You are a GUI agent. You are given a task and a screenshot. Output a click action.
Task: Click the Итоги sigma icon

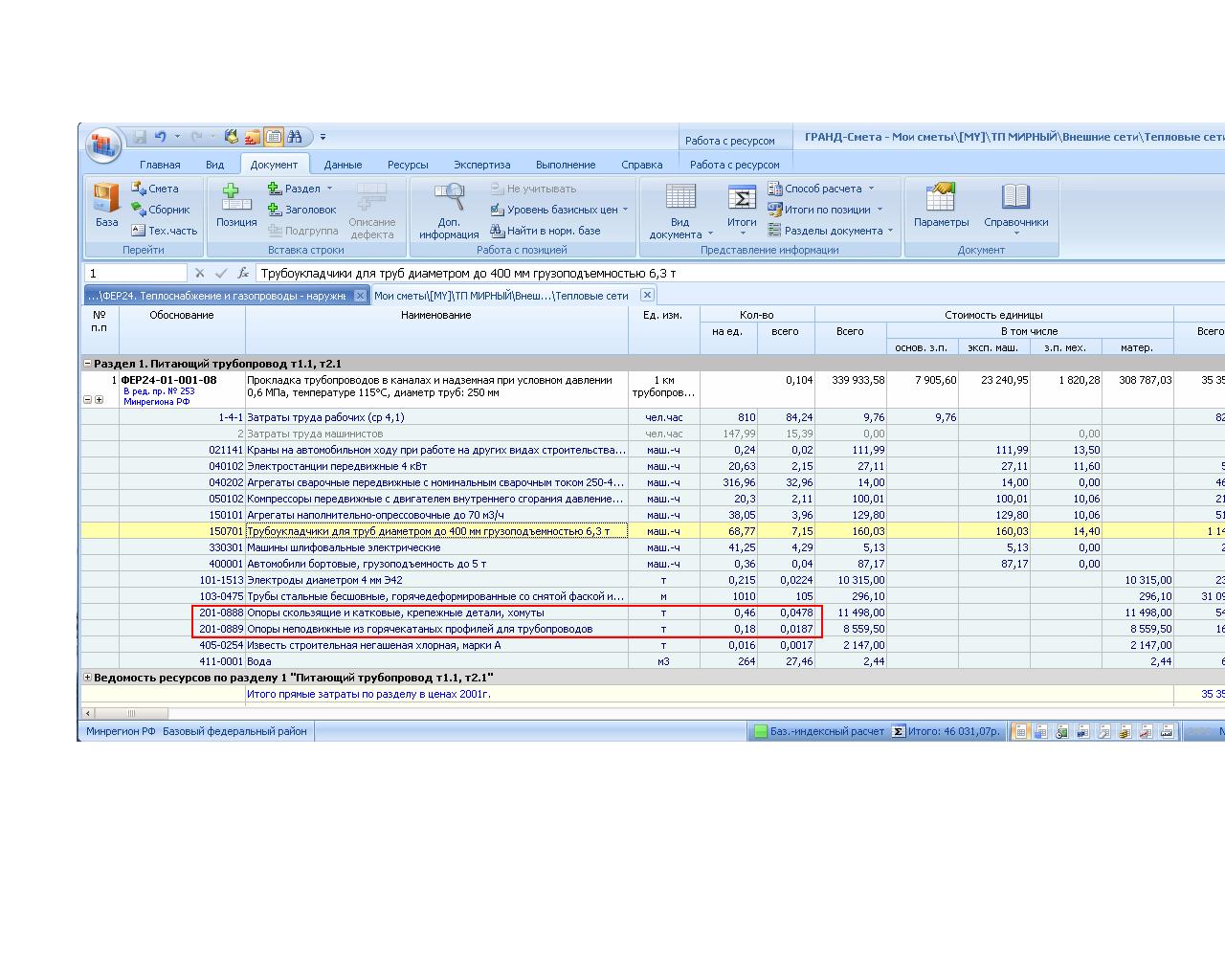click(742, 205)
